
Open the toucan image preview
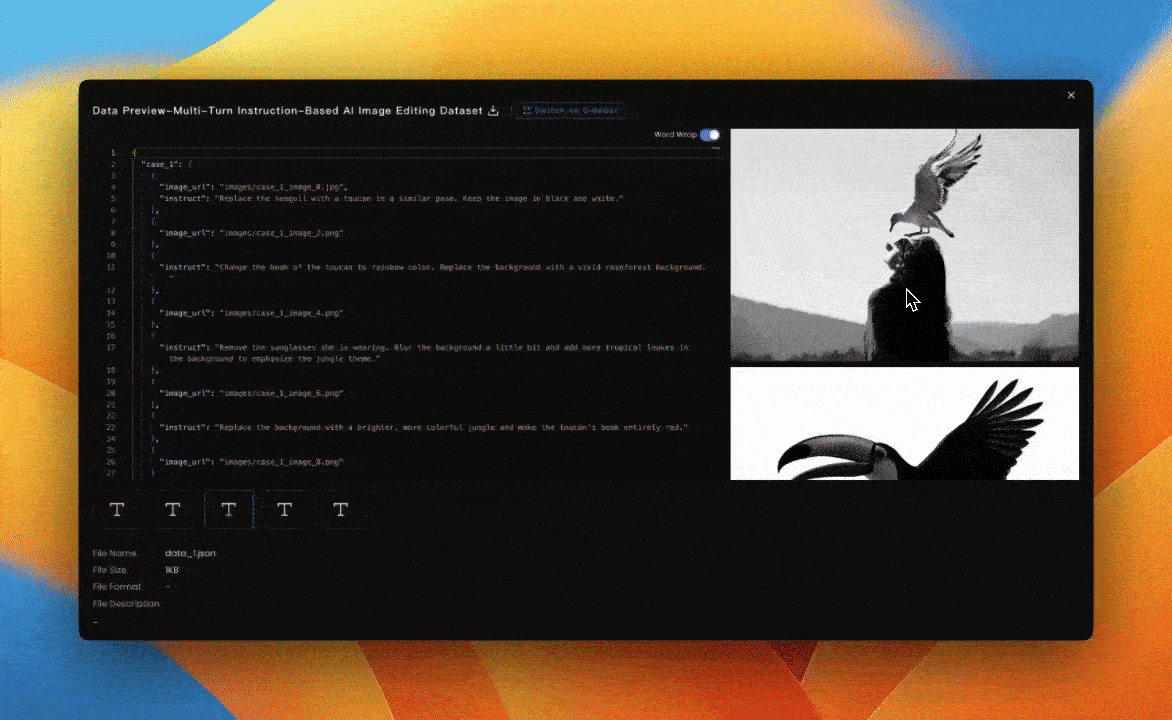(x=904, y=423)
